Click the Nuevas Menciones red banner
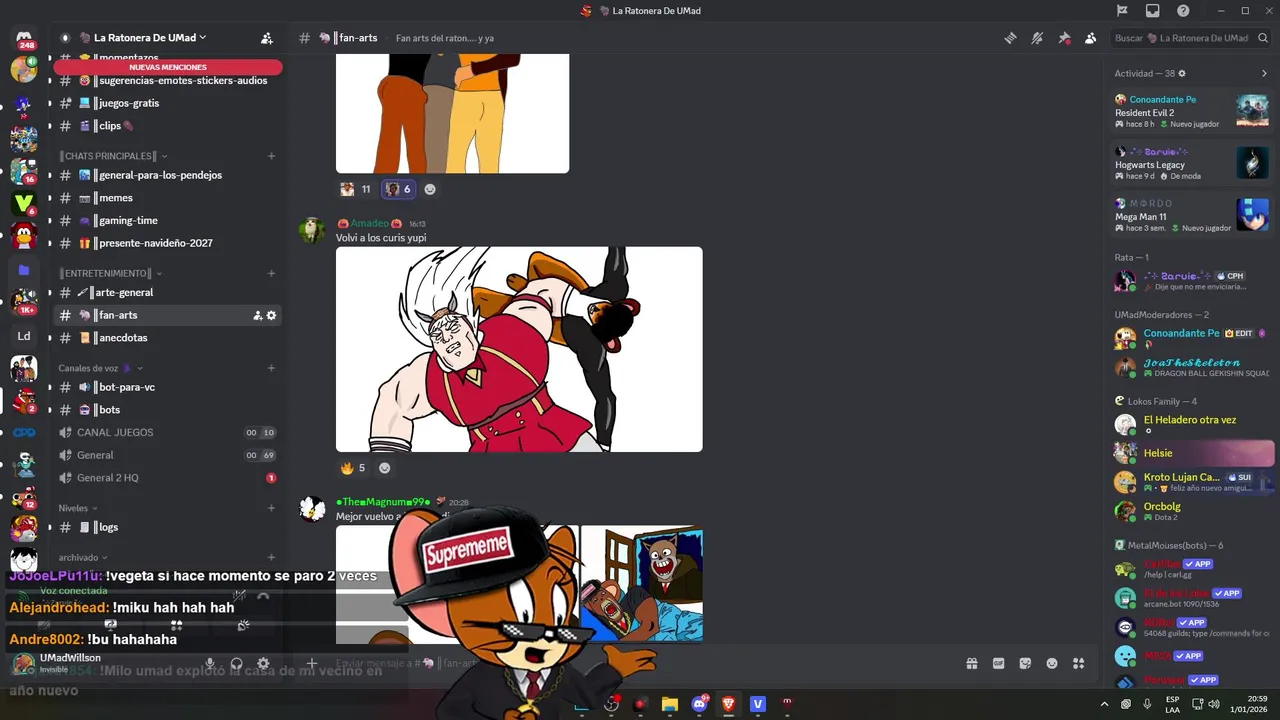Screen dimensions: 1280x720 tap(168, 67)
